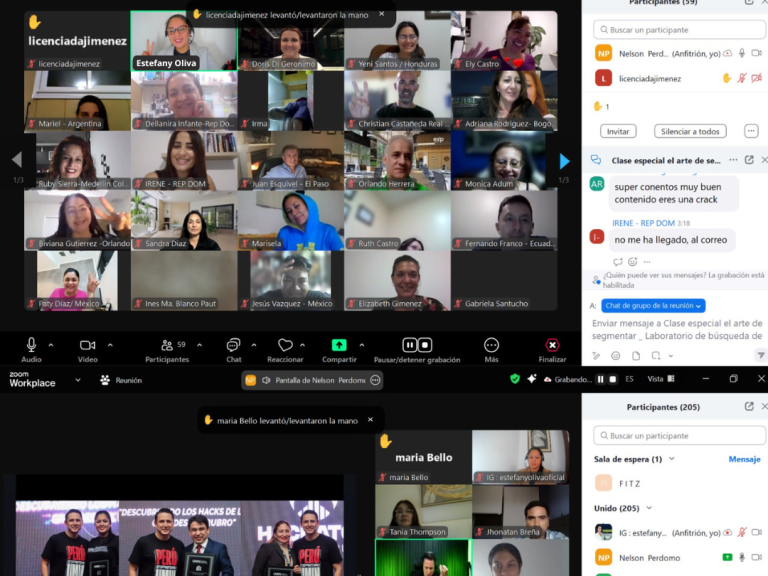Go to the next gallery page
This screenshot has height=576, width=768.
point(564,161)
